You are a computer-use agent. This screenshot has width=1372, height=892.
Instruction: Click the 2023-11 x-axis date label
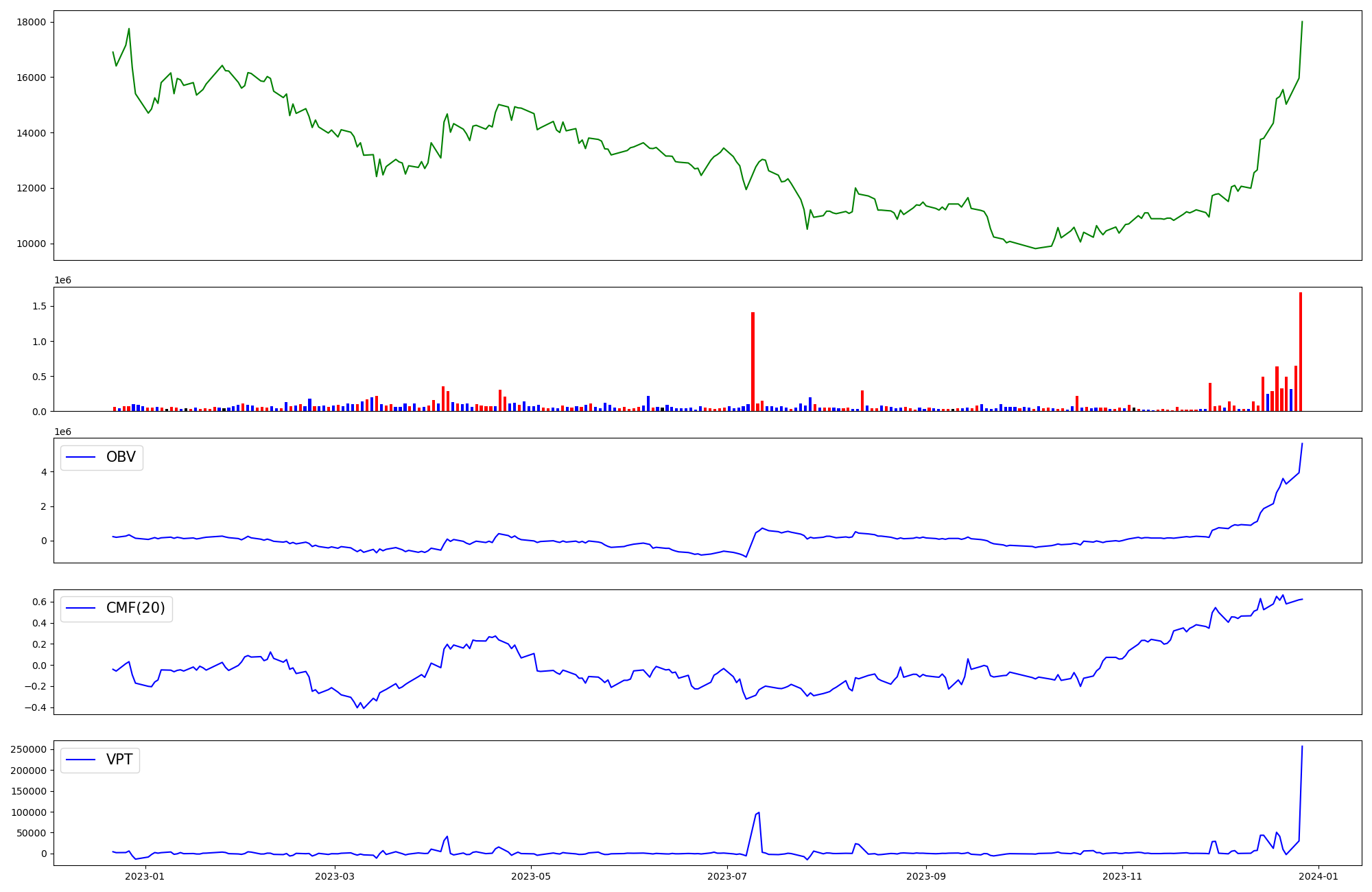pos(1122,876)
